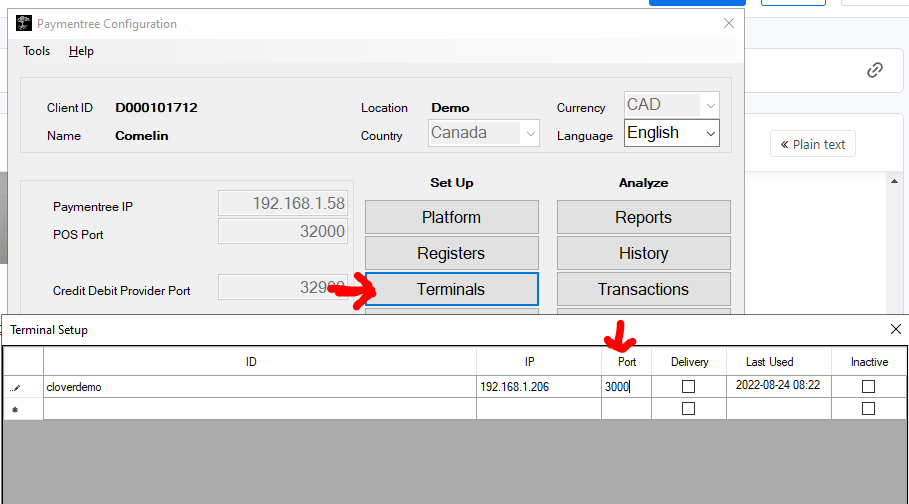
Task: Select the IP cell 192.168.1.206
Action: (539, 386)
